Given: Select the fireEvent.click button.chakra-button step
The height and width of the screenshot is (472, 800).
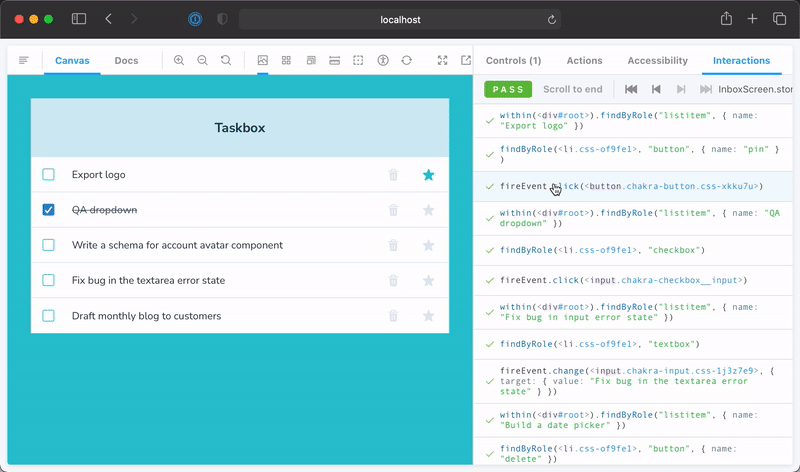Looking at the screenshot, I should (x=633, y=186).
